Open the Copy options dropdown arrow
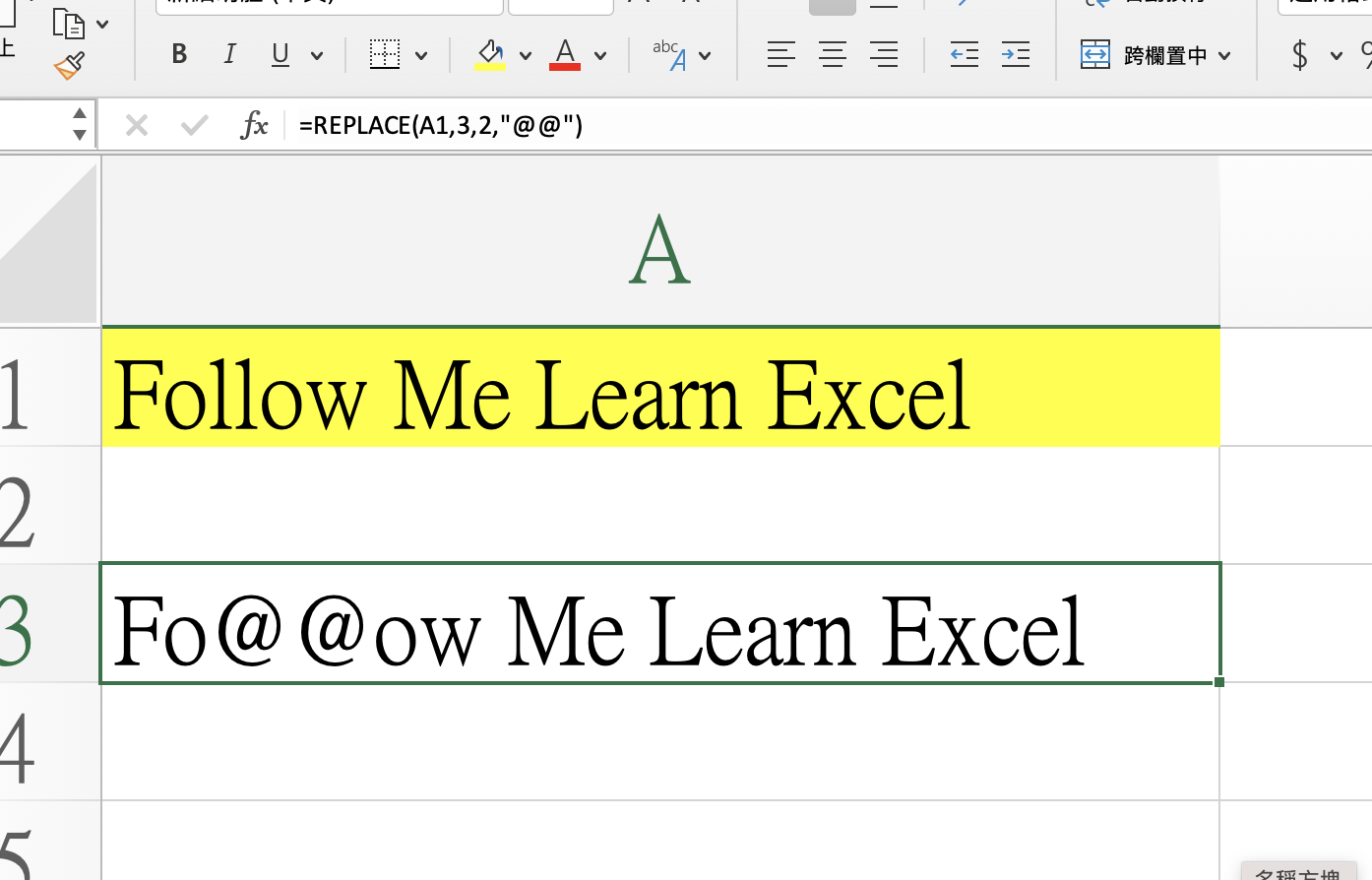 (x=102, y=24)
